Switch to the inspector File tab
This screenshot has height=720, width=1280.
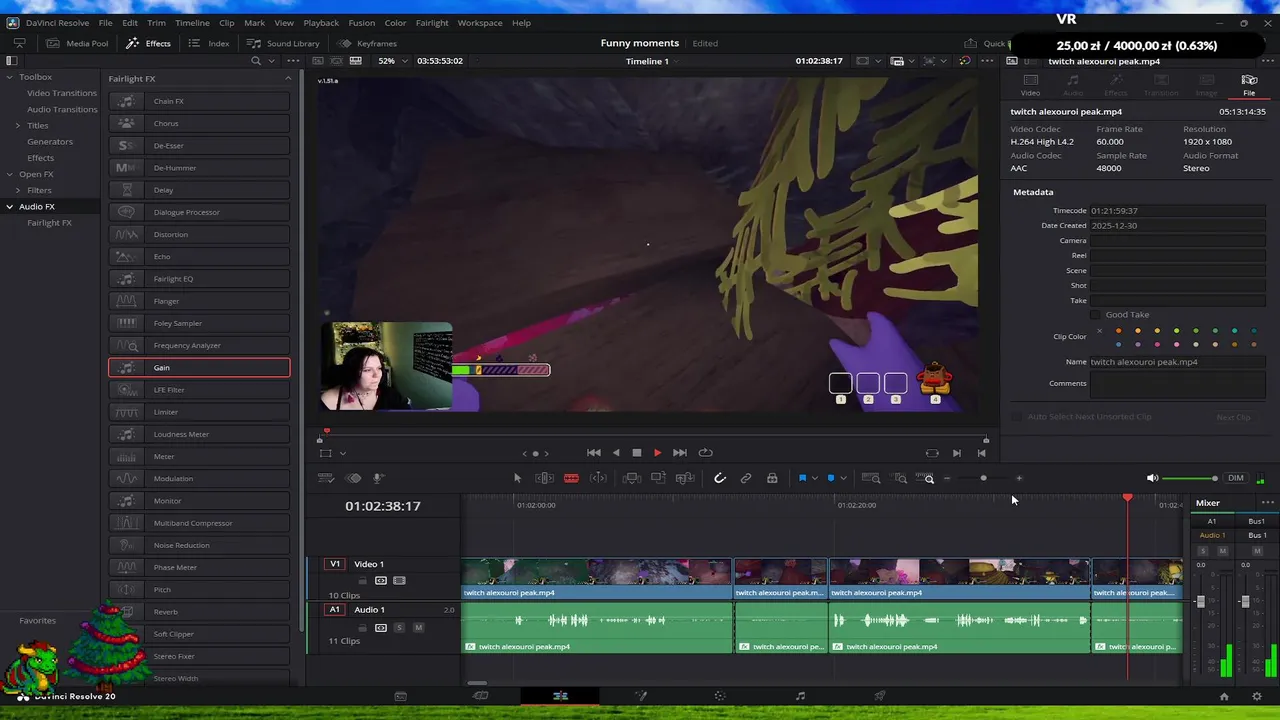pos(1249,85)
